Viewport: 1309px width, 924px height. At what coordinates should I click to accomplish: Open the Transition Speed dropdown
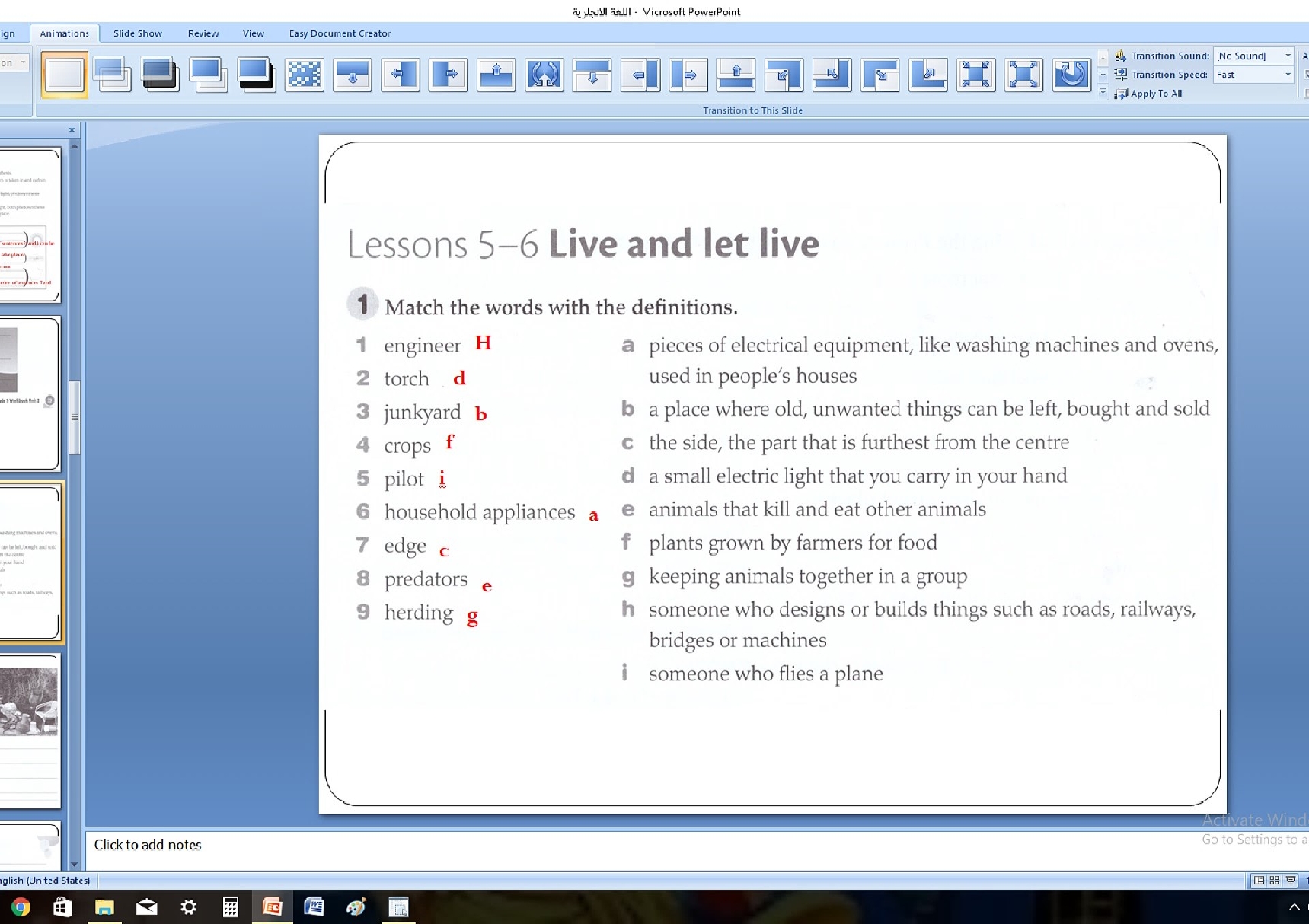1288,75
